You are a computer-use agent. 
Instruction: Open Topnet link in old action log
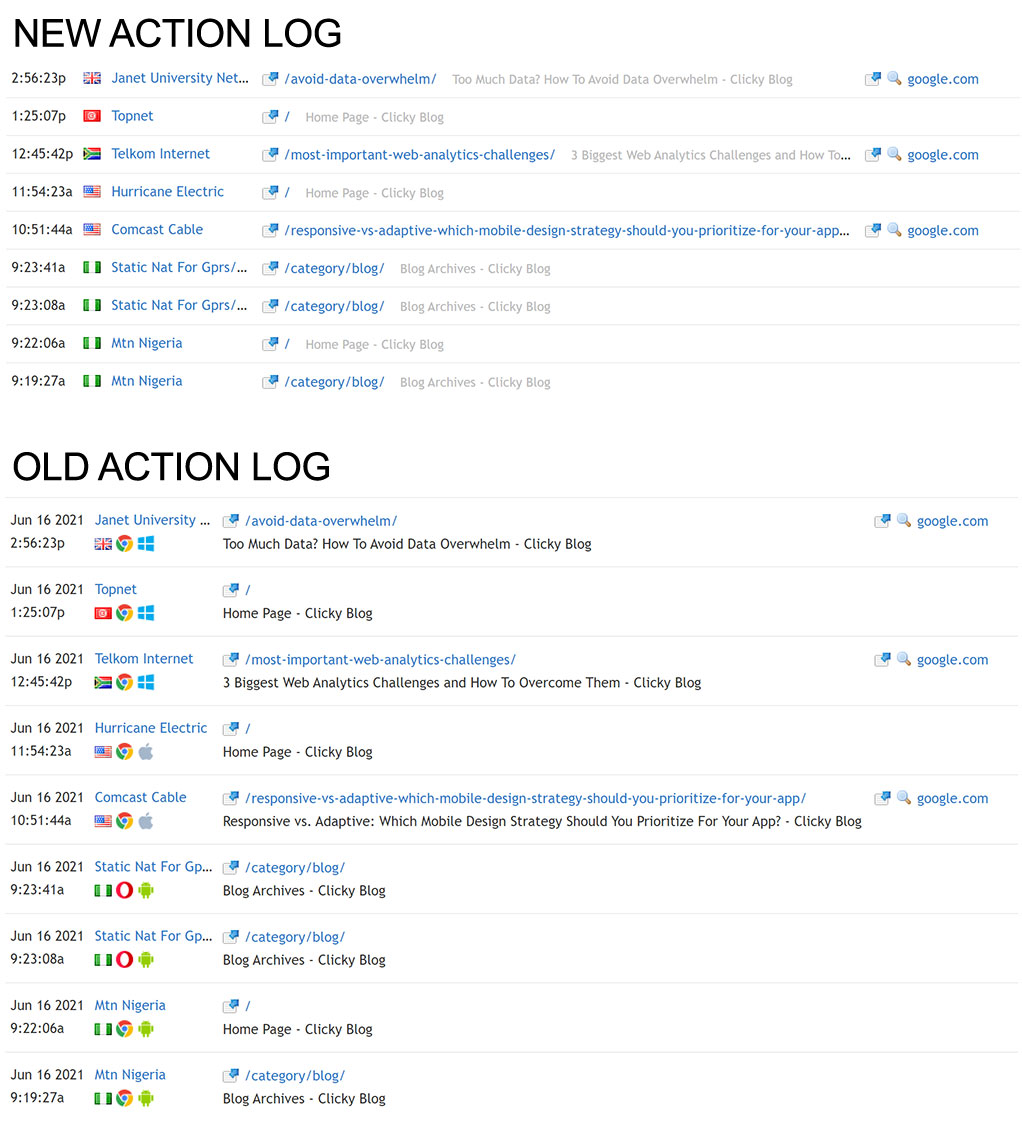point(115,589)
